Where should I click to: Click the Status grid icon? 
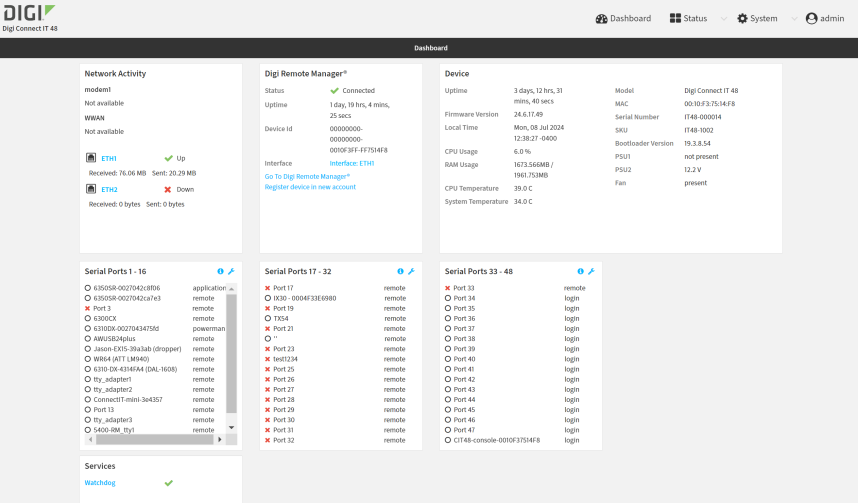tap(675, 19)
